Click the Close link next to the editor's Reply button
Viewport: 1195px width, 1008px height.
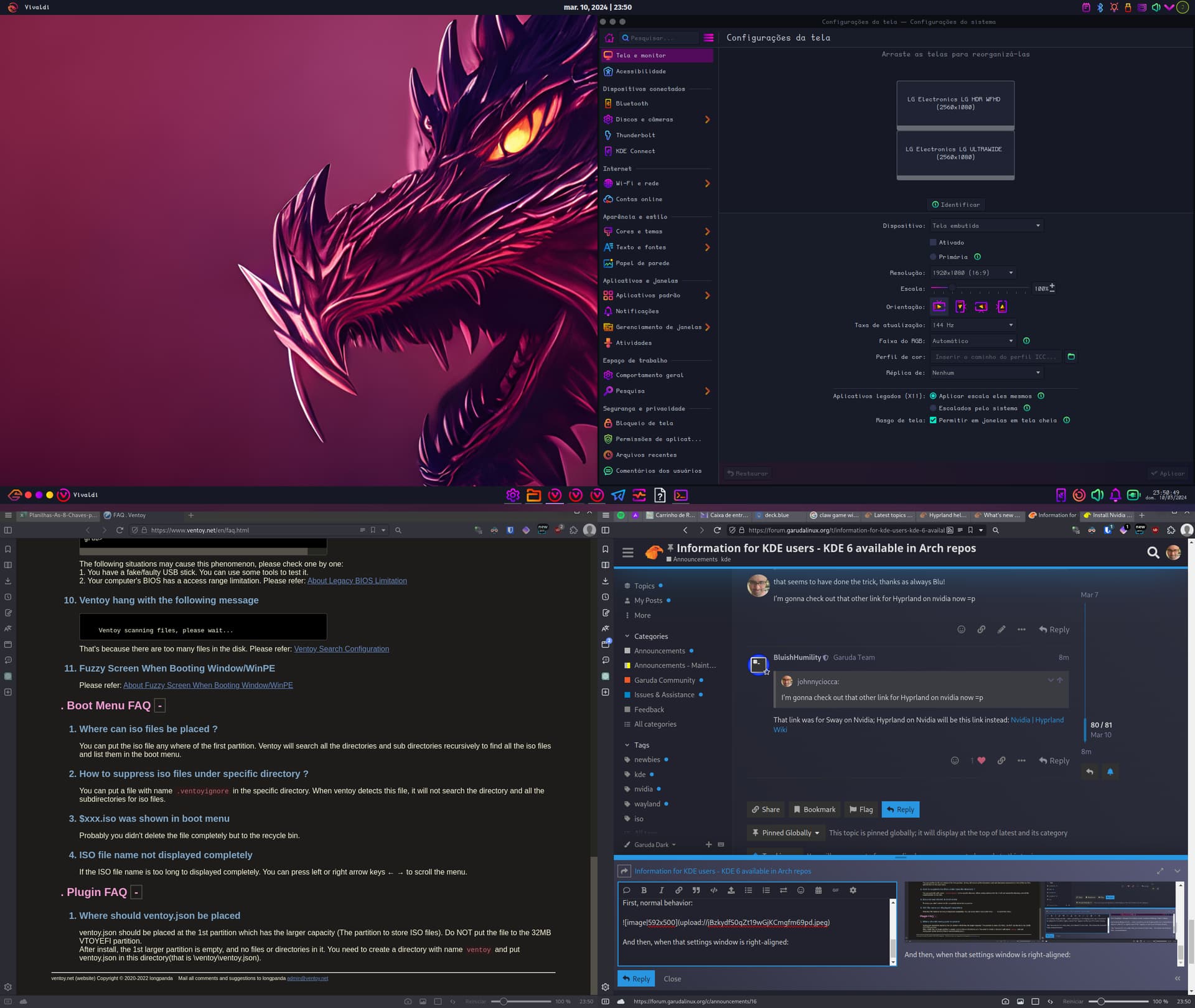[x=672, y=979]
